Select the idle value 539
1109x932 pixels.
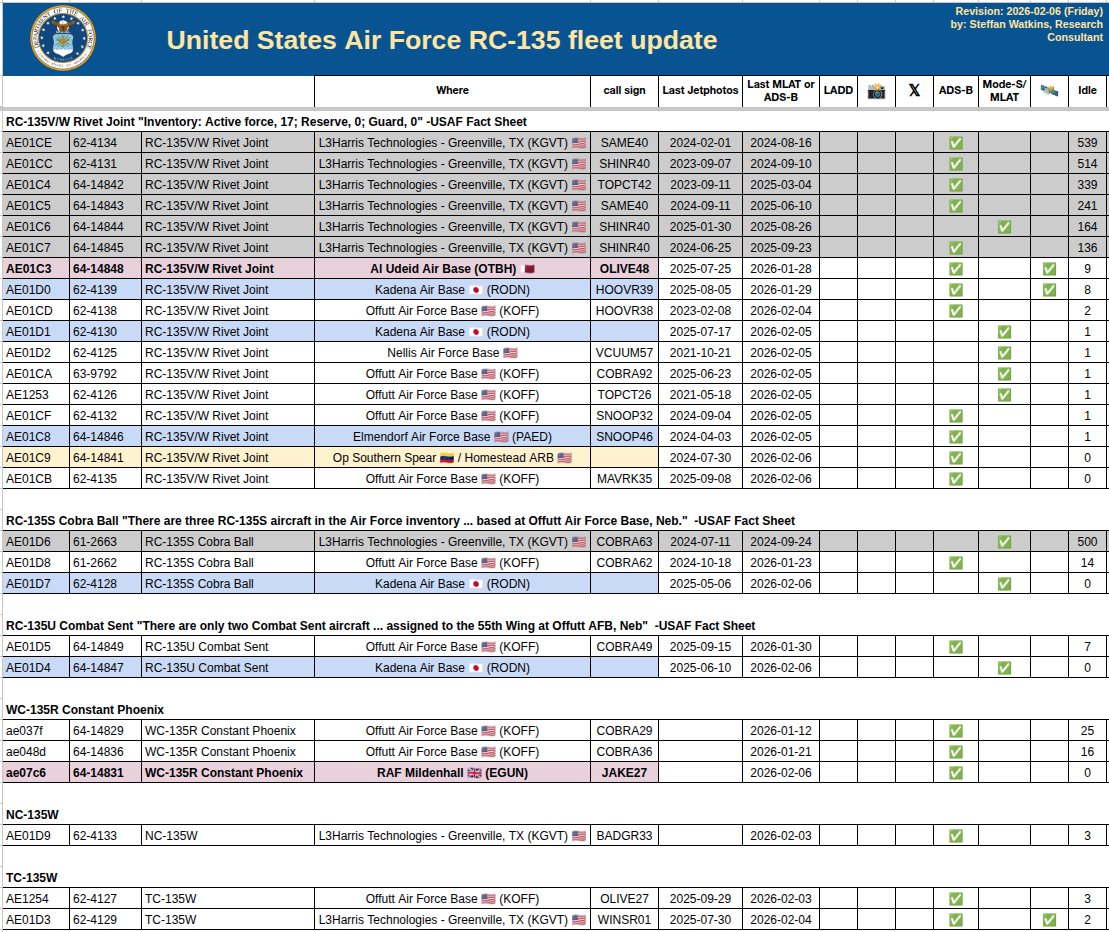coord(1087,143)
